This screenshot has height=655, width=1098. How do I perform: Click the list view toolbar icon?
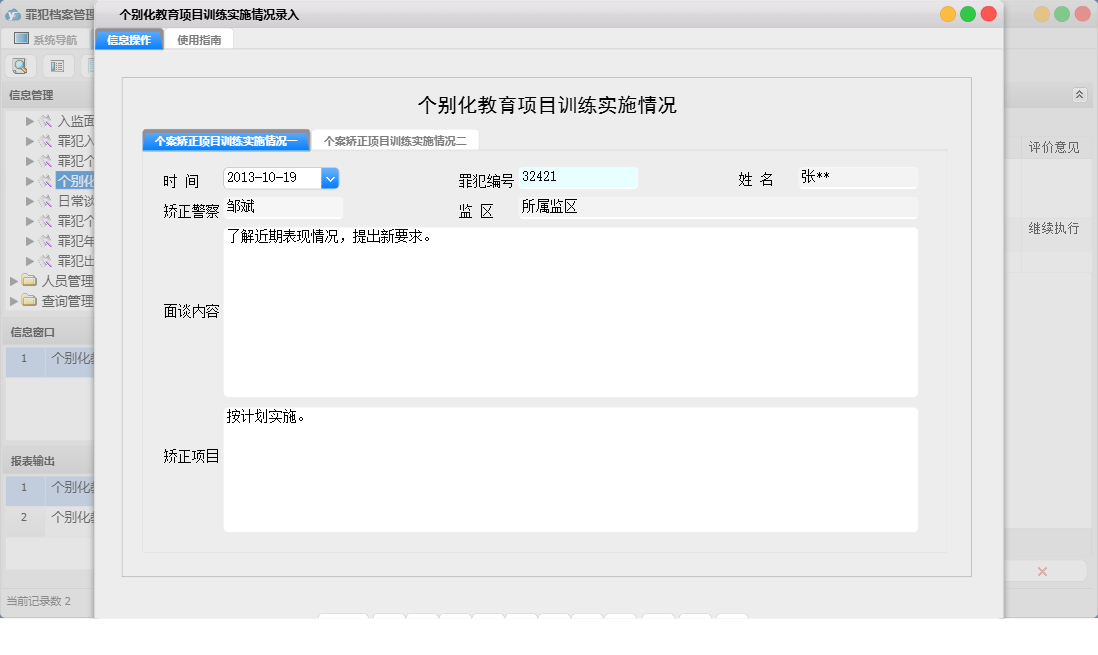pyautogui.click(x=58, y=66)
